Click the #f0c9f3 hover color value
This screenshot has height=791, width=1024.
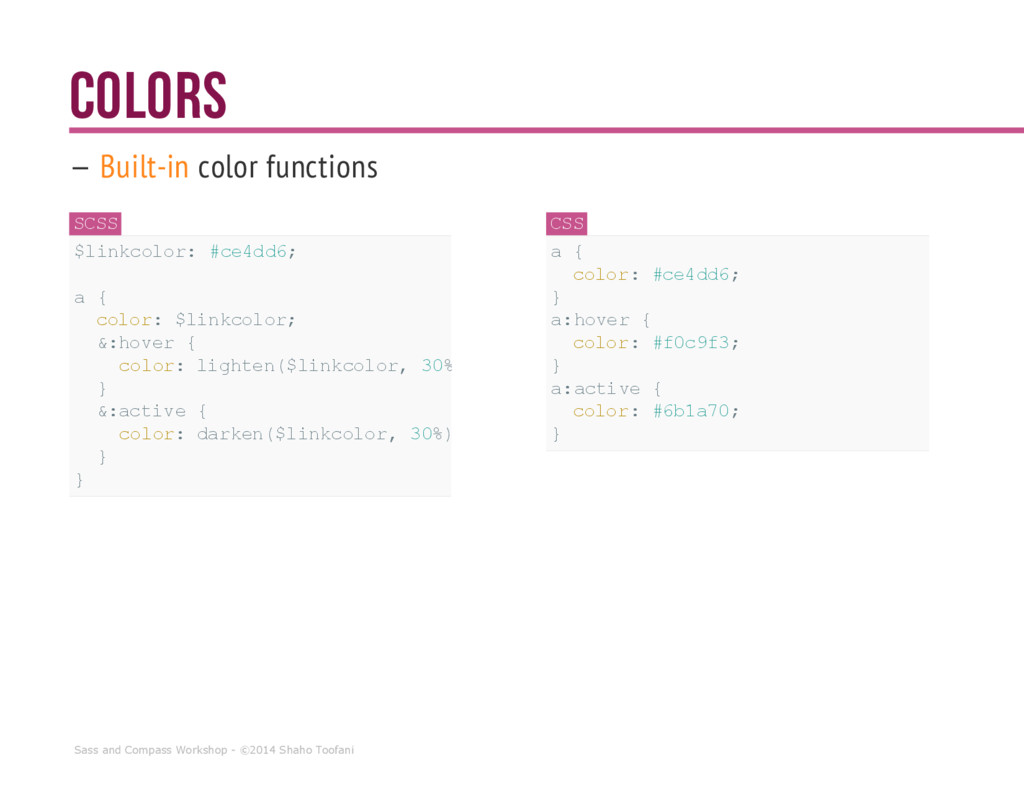click(x=691, y=343)
